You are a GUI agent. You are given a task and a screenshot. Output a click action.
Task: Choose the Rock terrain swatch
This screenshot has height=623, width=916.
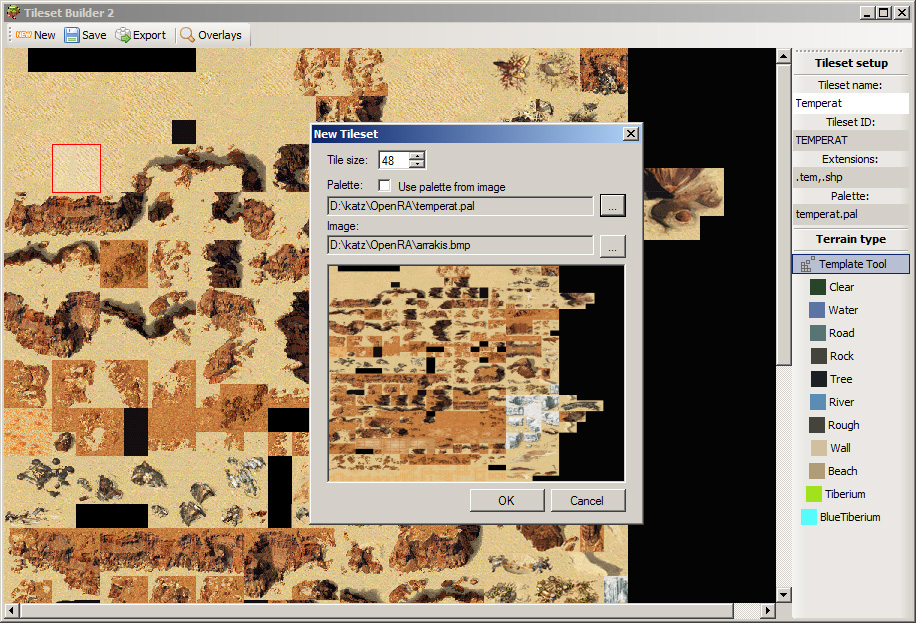click(x=818, y=356)
